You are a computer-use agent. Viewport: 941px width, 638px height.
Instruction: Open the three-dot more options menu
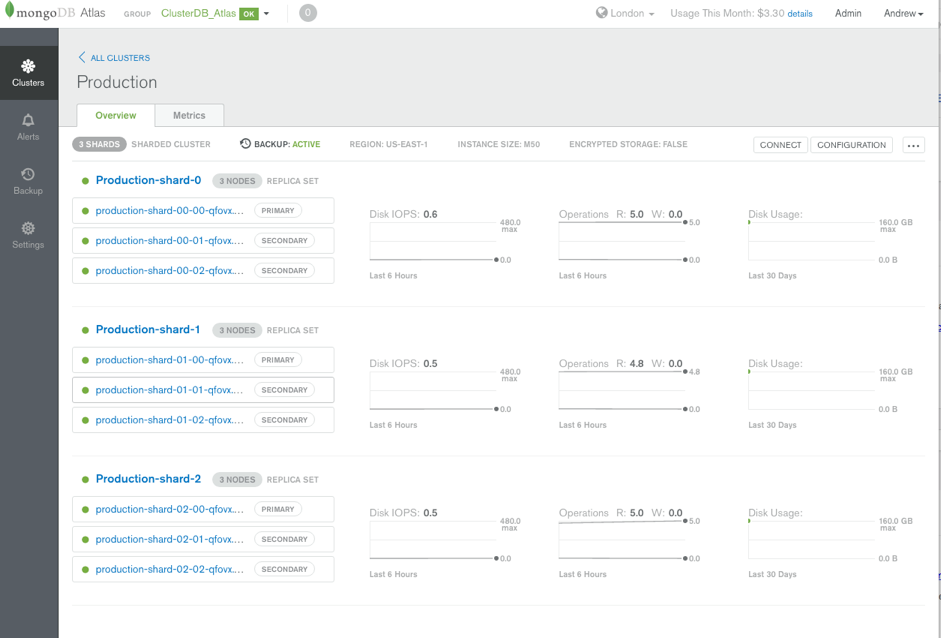(x=913, y=145)
